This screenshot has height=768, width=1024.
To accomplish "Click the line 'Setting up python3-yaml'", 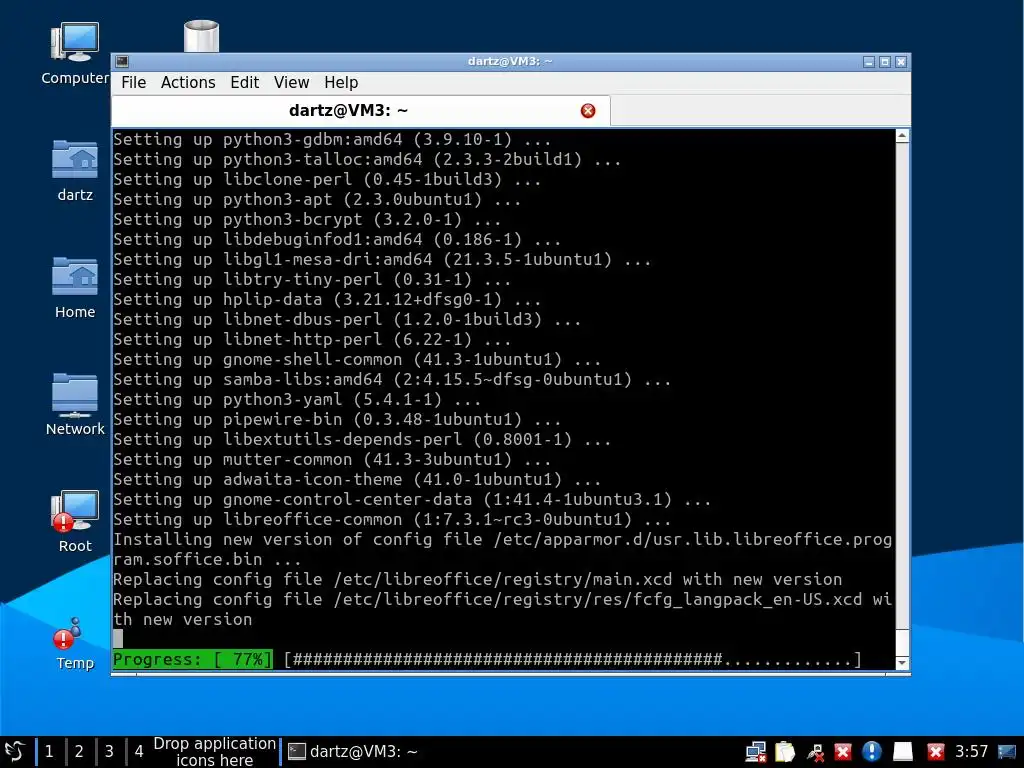I will coord(297,400).
